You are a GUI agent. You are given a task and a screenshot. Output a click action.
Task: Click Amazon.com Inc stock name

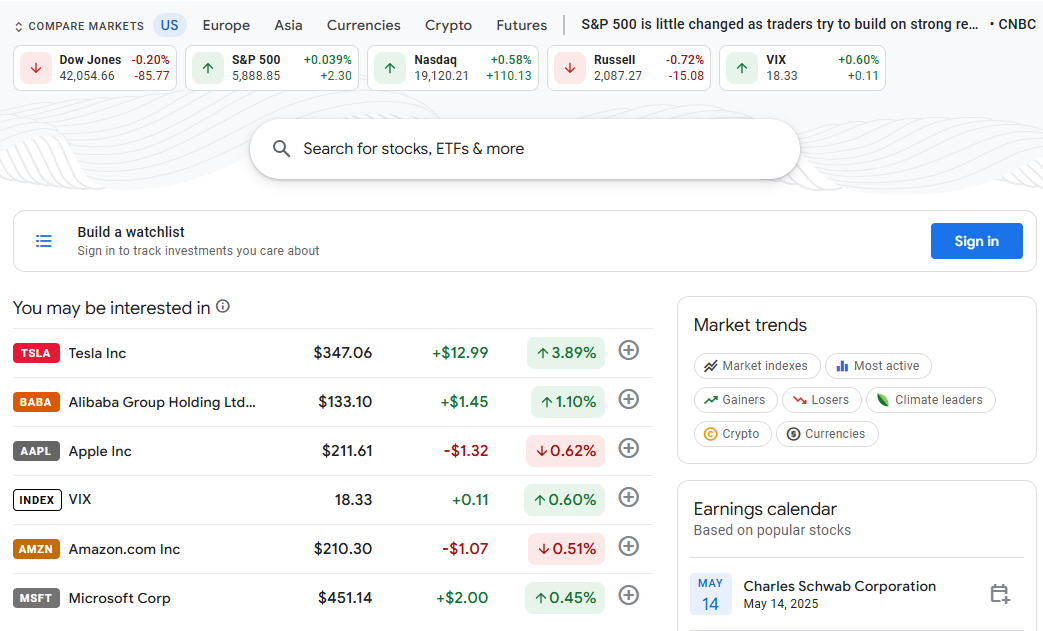[124, 549]
